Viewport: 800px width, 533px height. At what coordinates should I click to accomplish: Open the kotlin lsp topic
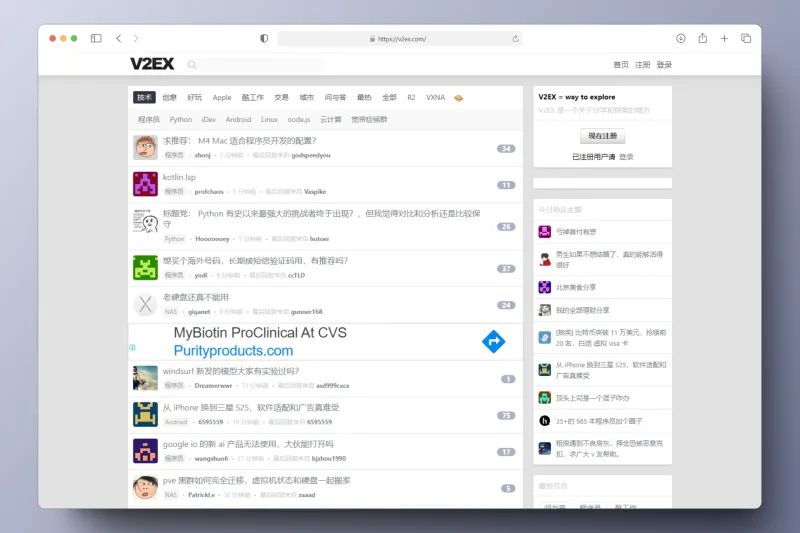click(x=179, y=177)
